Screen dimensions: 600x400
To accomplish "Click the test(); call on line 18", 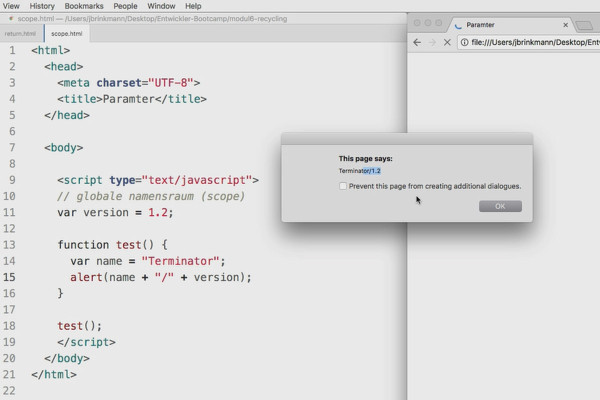I will click(x=80, y=326).
